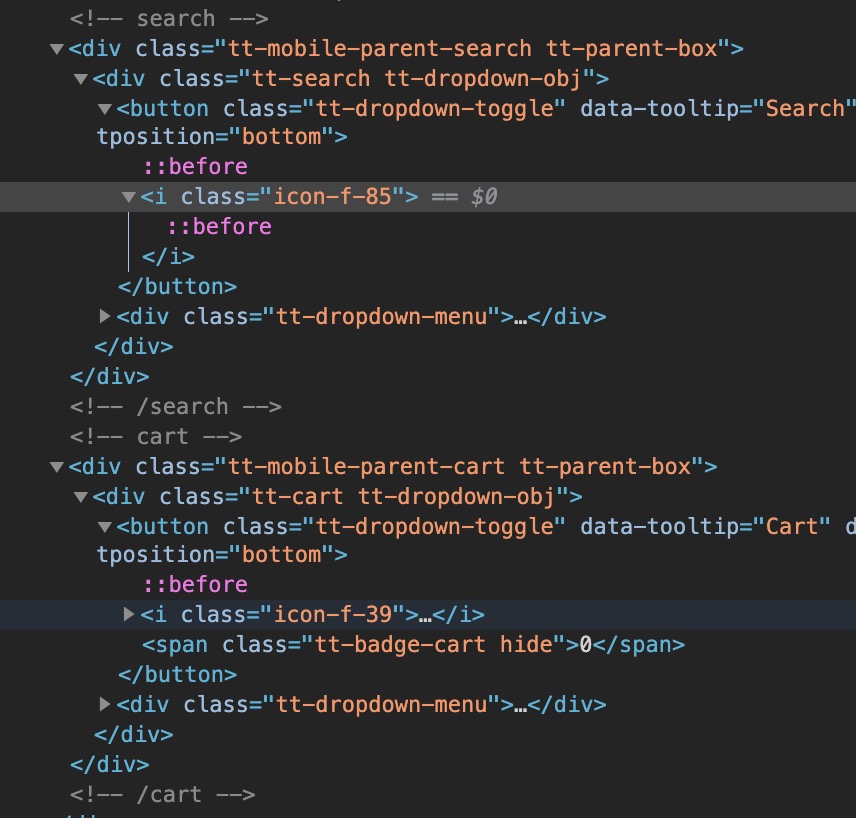Expand the tt-dropdown-menu div under search
This screenshot has height=818, width=856.
[105, 316]
